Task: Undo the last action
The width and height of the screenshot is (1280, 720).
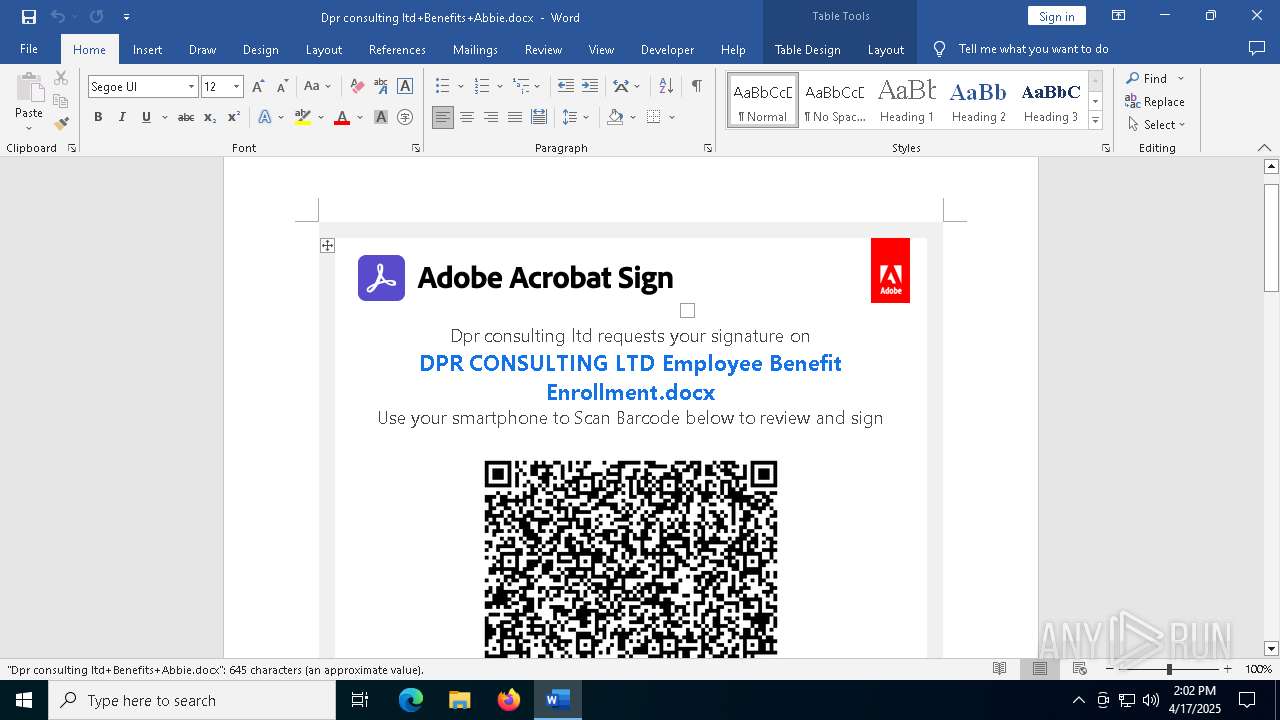Action: point(58,17)
